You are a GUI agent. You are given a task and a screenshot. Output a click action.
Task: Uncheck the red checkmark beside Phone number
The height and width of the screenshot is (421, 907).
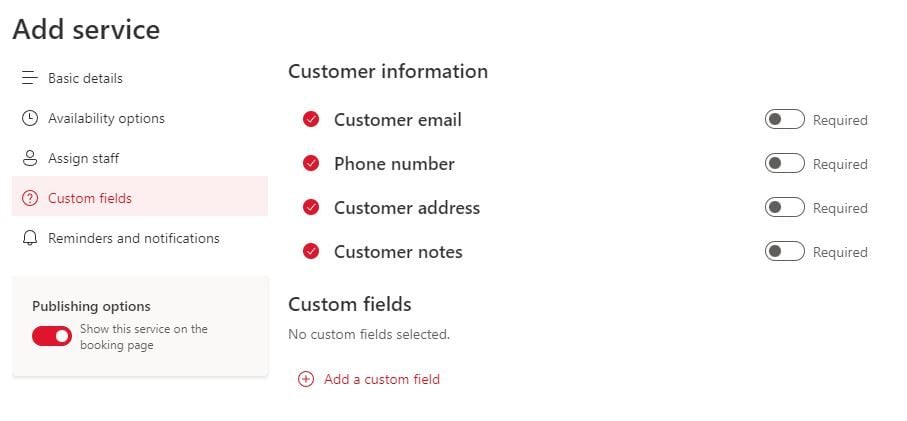[311, 164]
